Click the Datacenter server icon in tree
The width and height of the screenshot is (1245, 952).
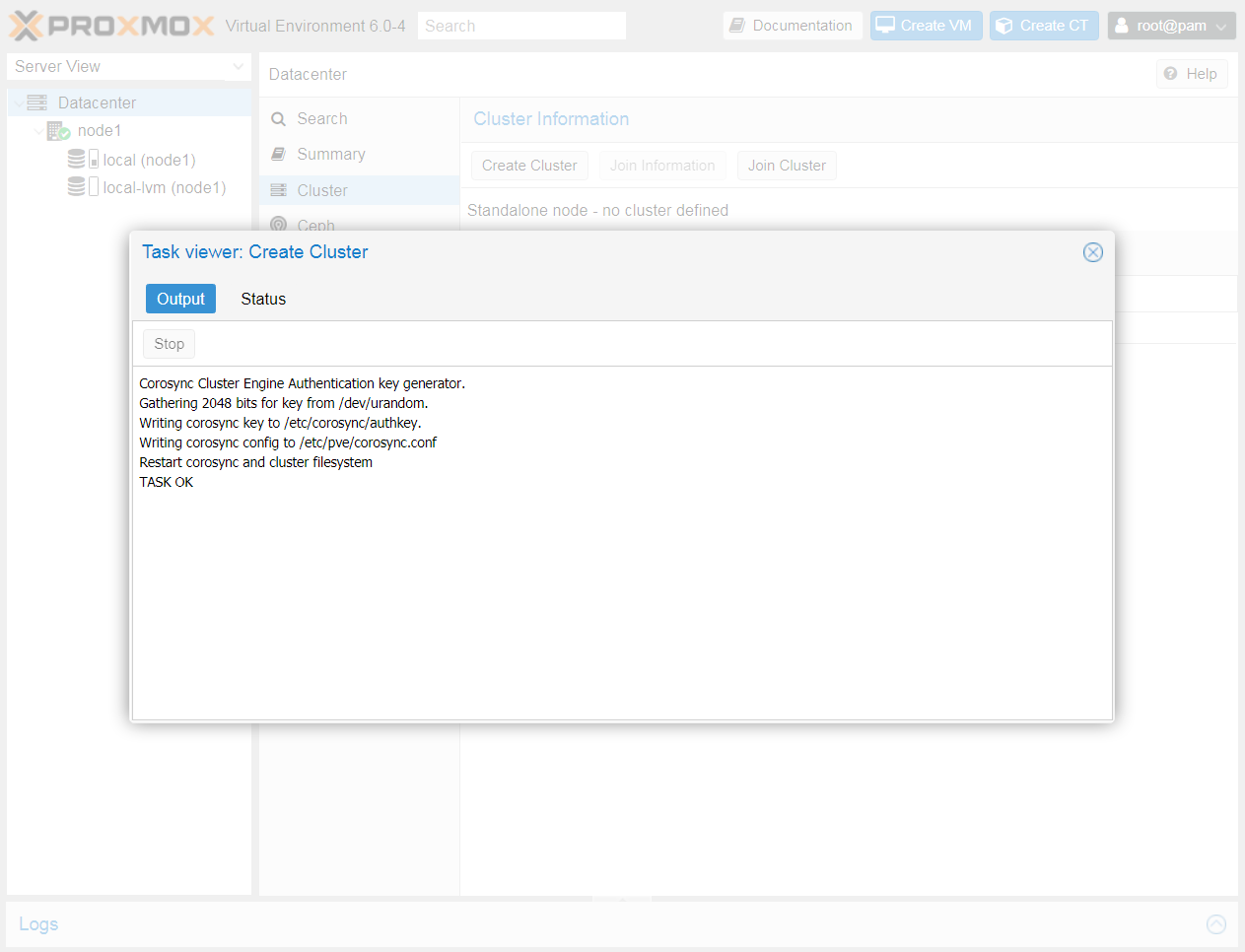click(x=37, y=102)
